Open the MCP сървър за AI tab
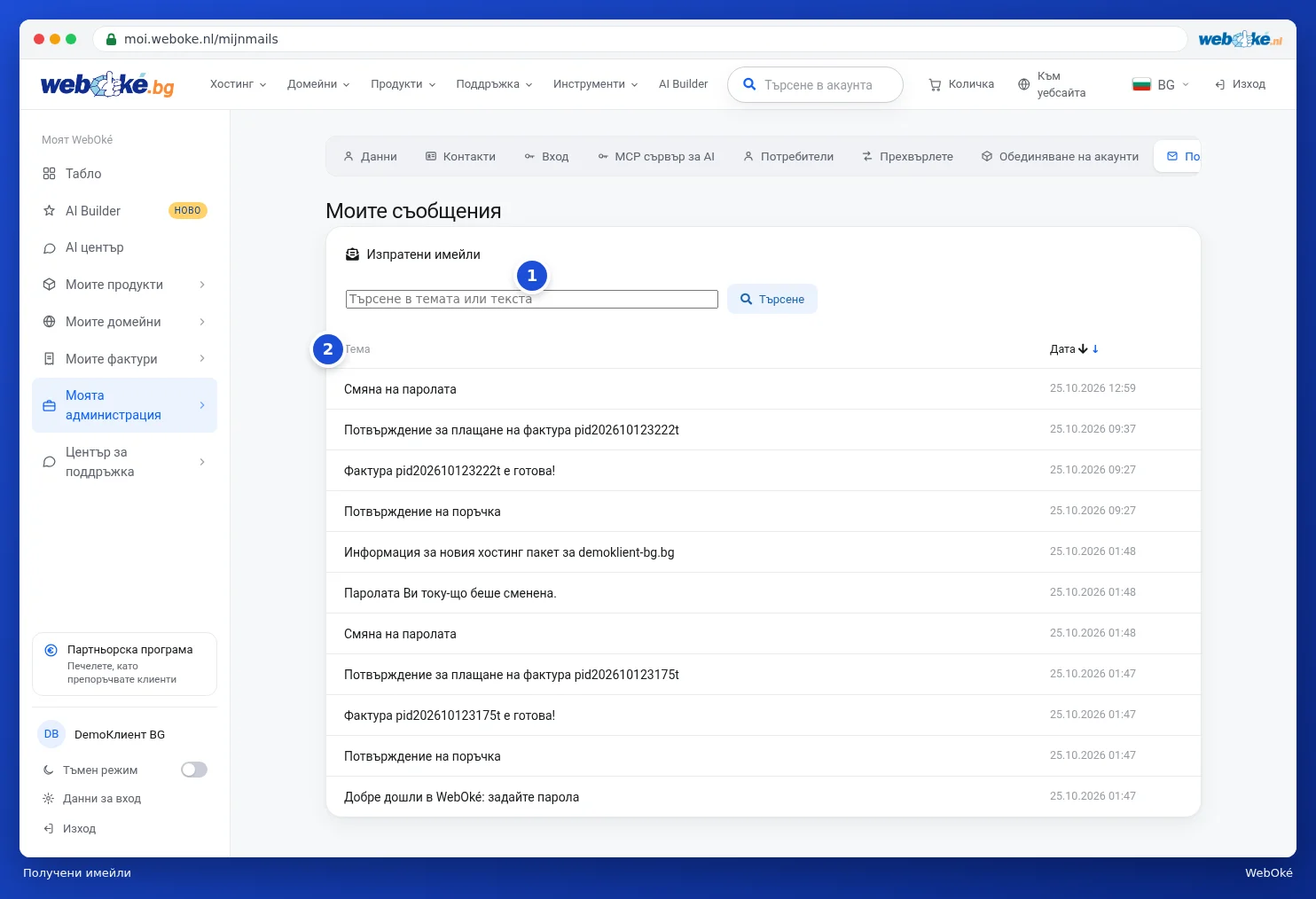The image size is (1316, 899). coord(655,156)
